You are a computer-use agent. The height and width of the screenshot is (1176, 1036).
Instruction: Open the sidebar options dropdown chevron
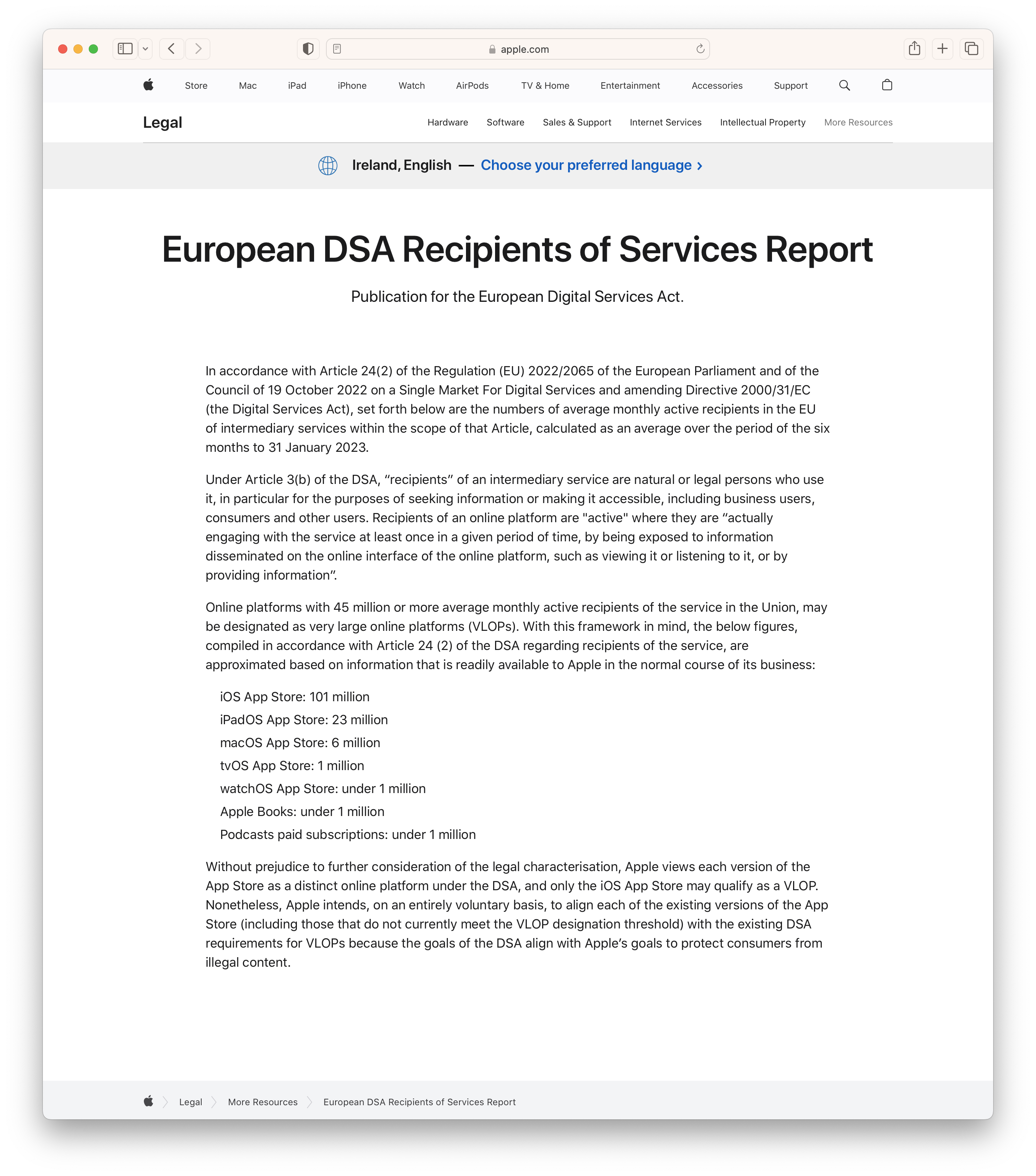tap(145, 49)
